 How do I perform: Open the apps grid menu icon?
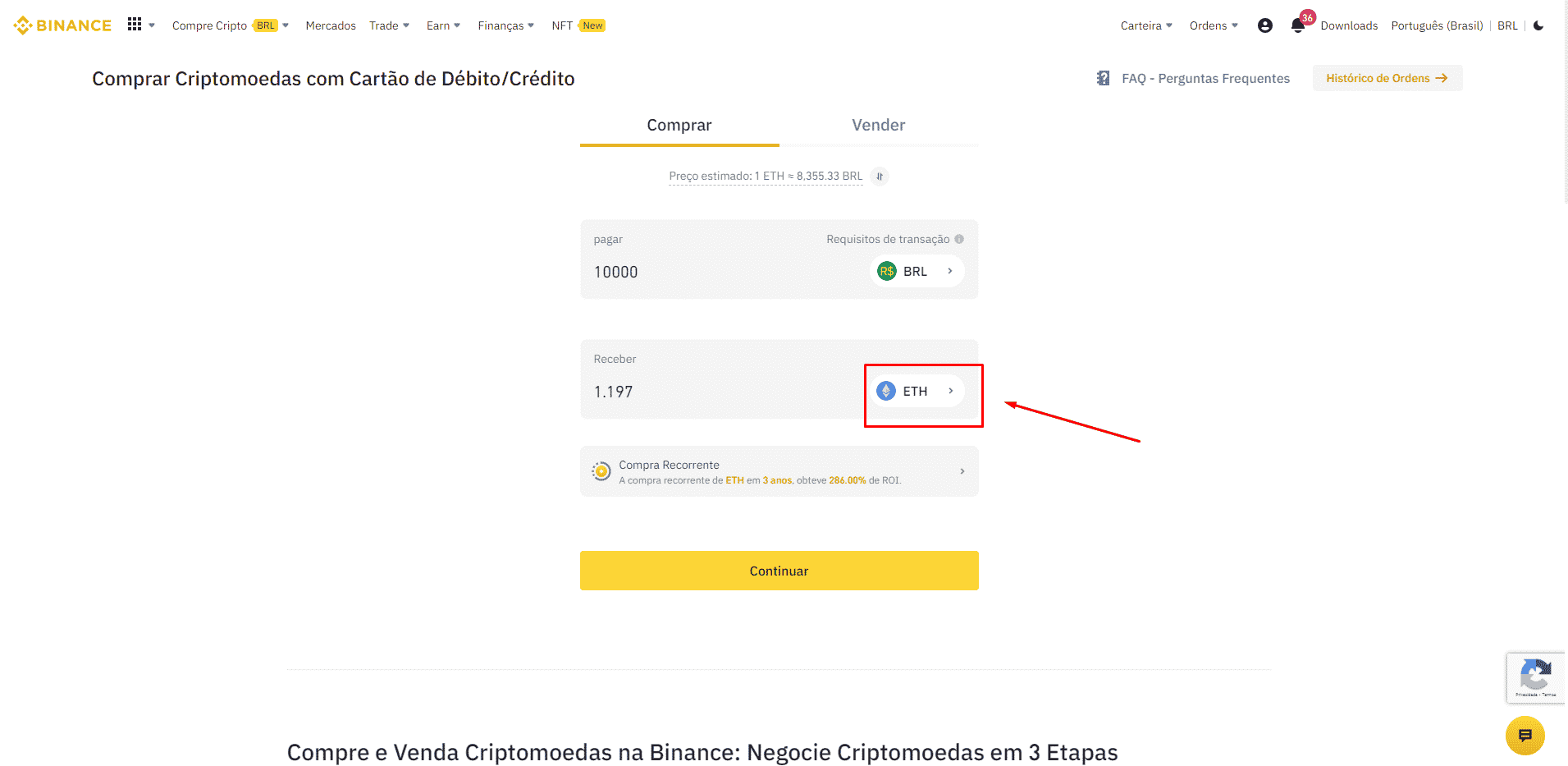click(135, 25)
